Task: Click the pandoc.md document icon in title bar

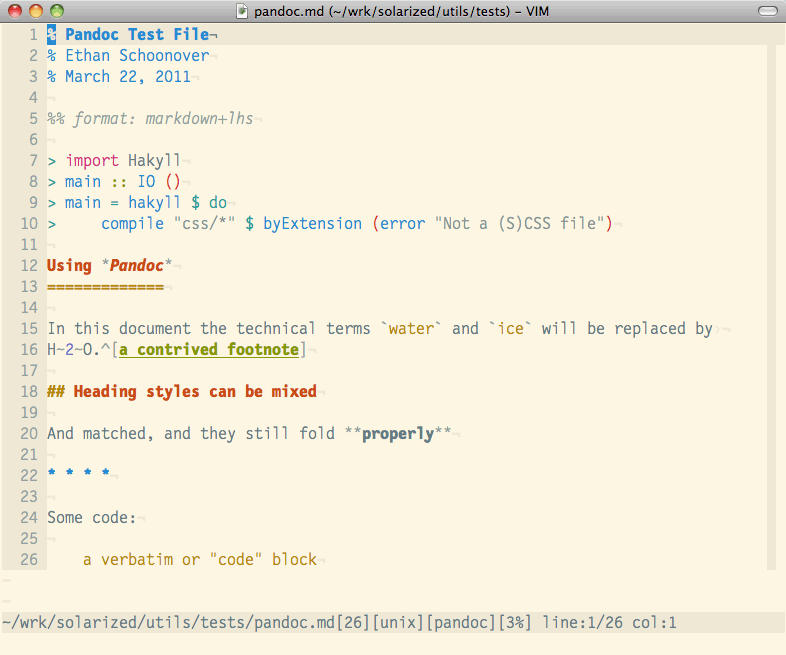Action: [243, 11]
